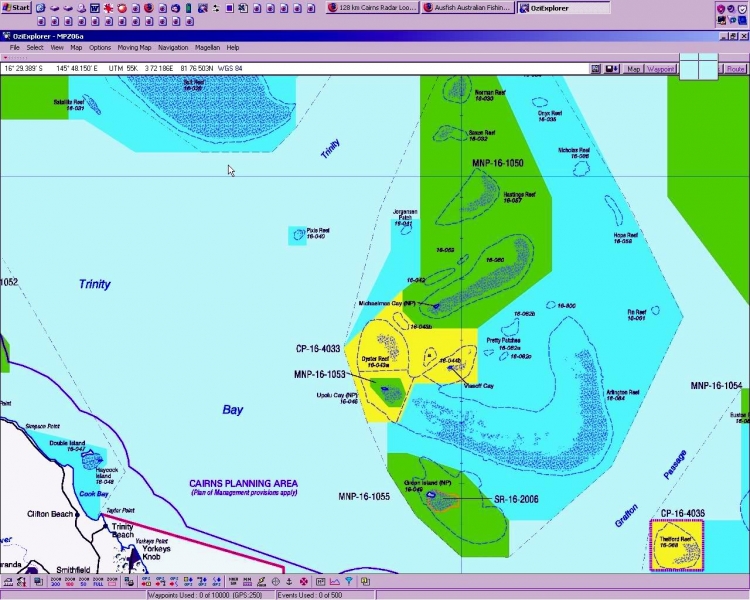Image resolution: width=750 pixels, height=600 pixels.
Task: Expand the Magellan menu
Action: [207, 47]
